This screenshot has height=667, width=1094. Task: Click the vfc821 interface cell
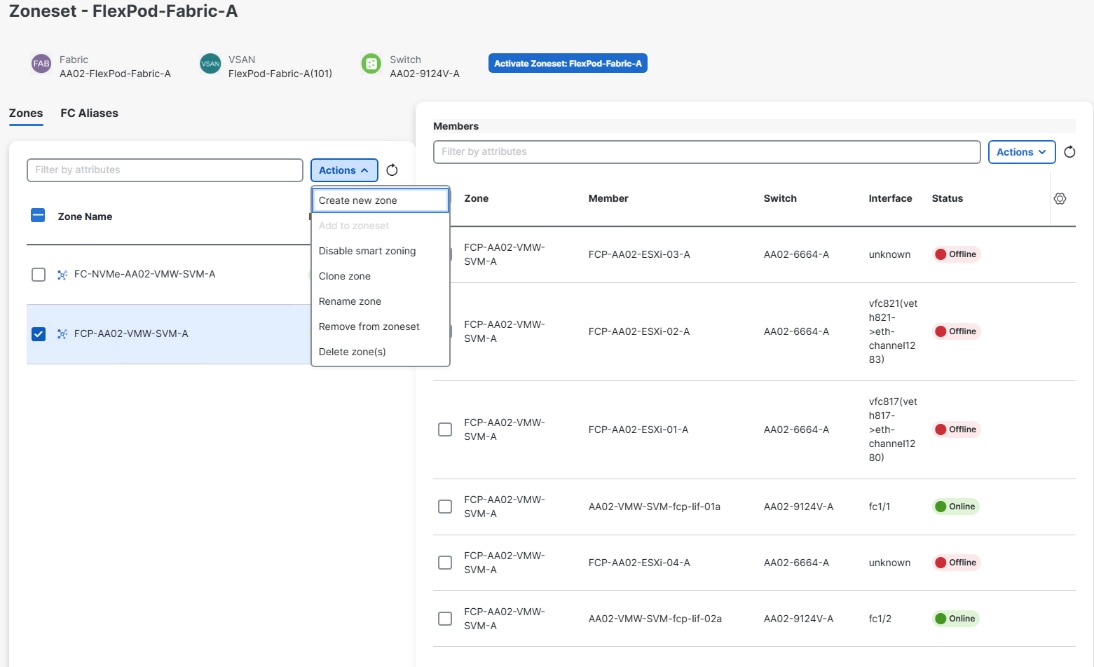click(x=893, y=331)
